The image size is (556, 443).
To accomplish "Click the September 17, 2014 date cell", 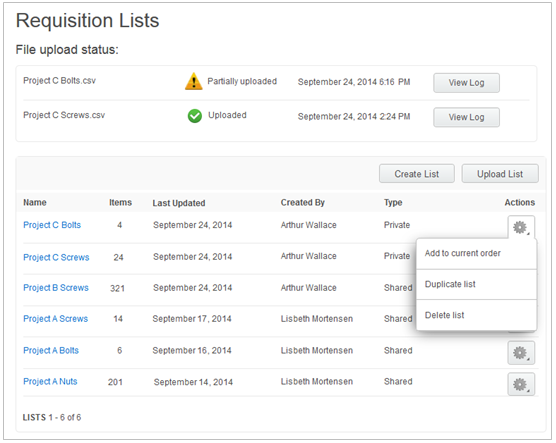I will pos(192,319).
